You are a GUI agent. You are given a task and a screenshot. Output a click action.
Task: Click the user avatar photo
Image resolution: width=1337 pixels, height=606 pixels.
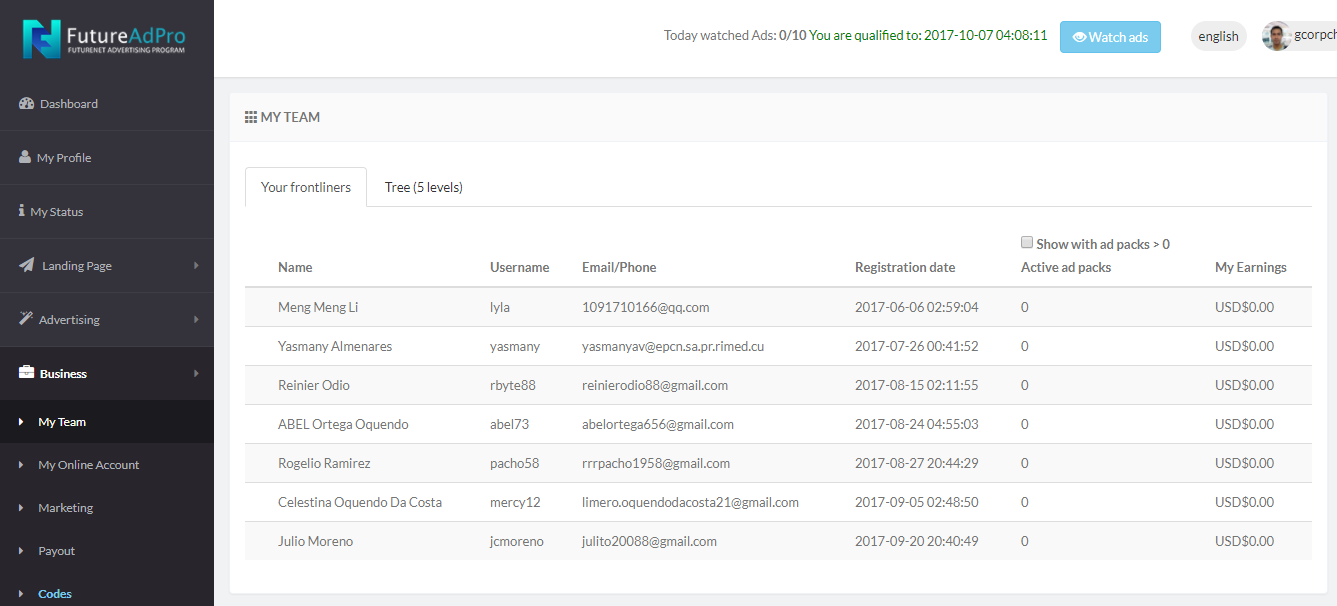click(1276, 36)
